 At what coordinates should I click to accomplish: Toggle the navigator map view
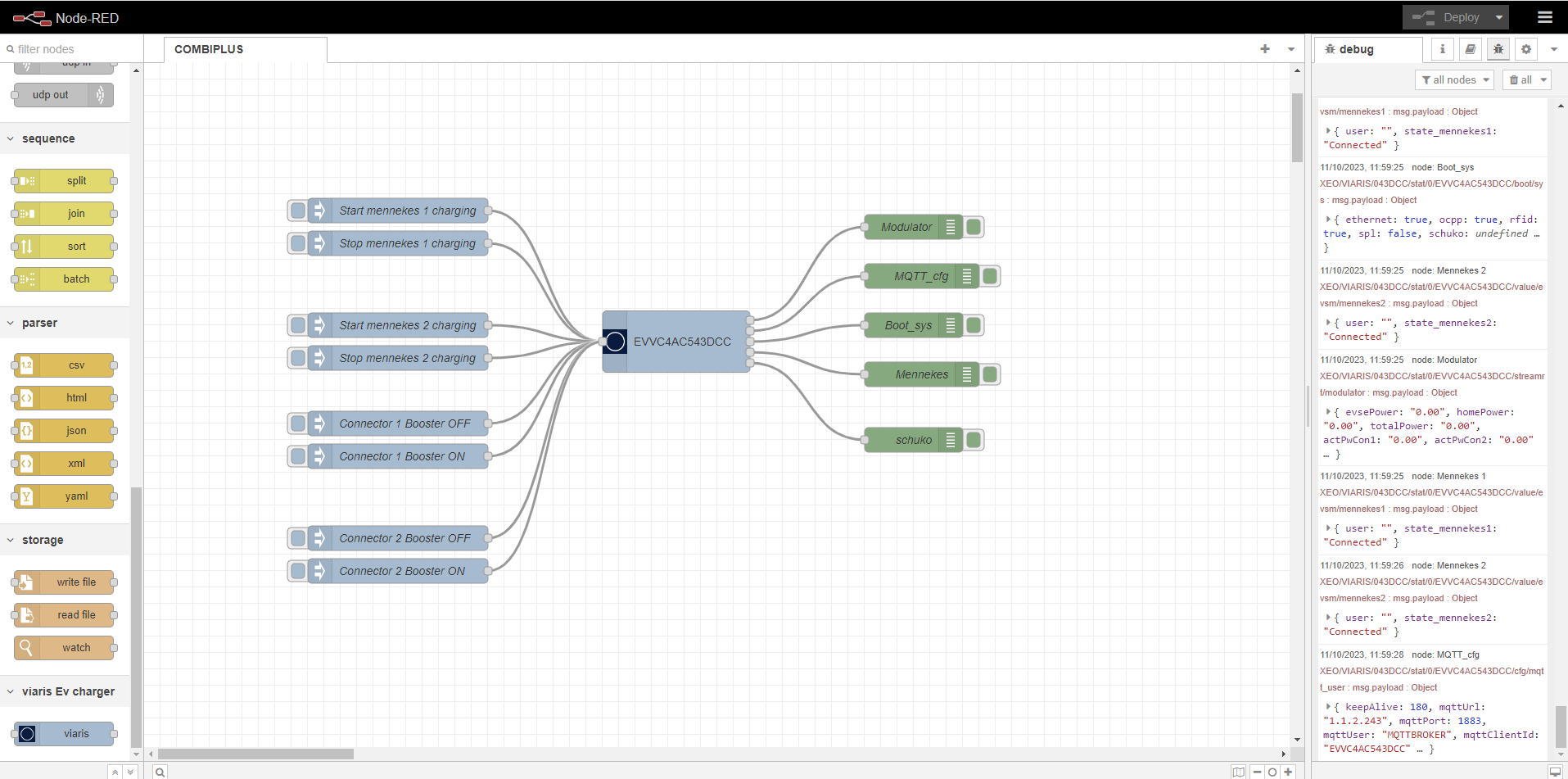tap(1239, 772)
